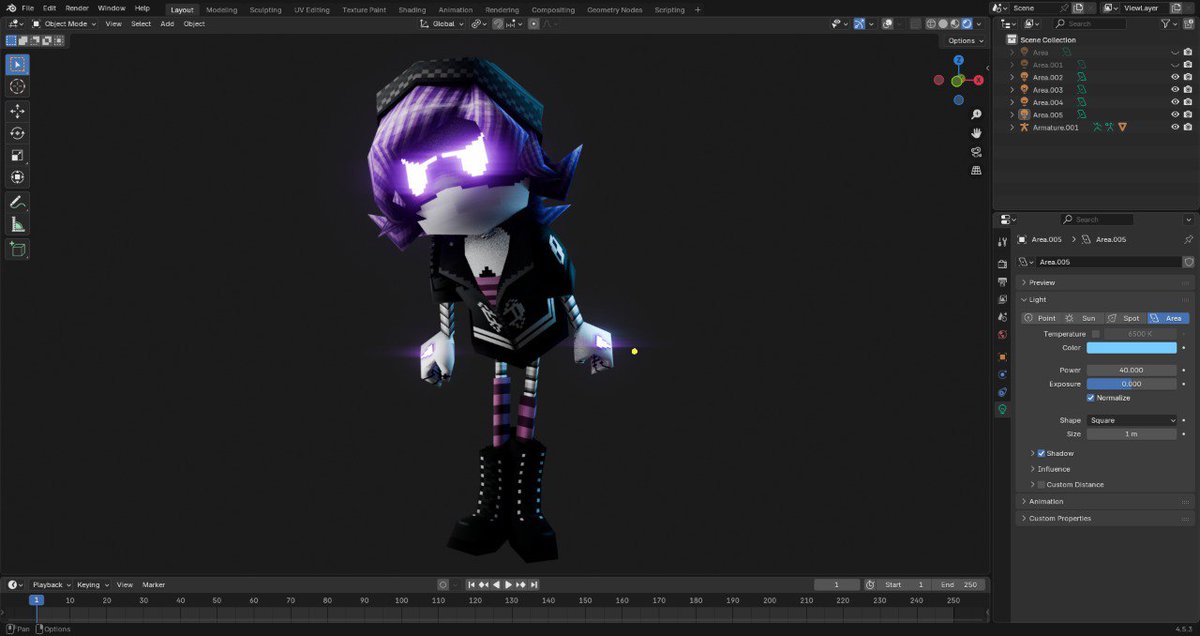The height and width of the screenshot is (636, 1200).
Task: Select the Area light type button
Action: coord(1168,318)
